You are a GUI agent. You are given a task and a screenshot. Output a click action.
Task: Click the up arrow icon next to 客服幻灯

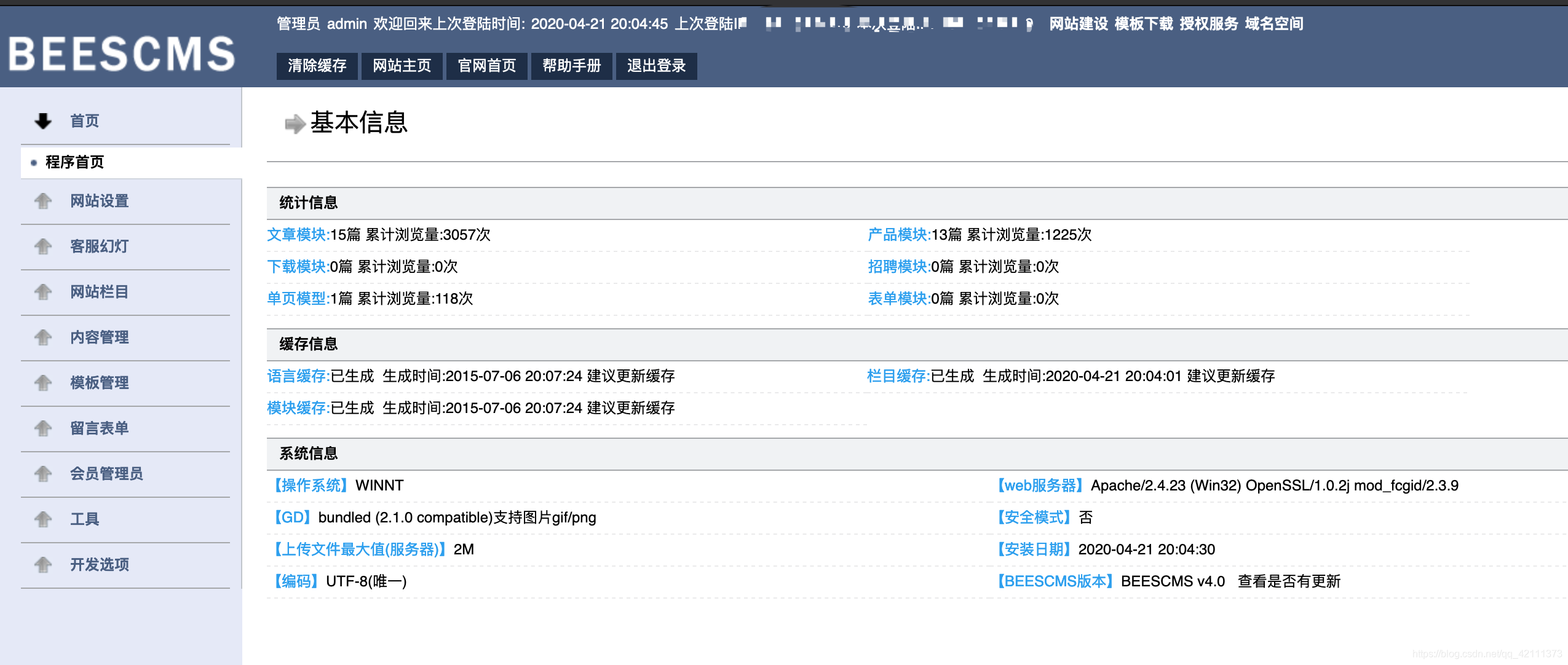point(42,246)
